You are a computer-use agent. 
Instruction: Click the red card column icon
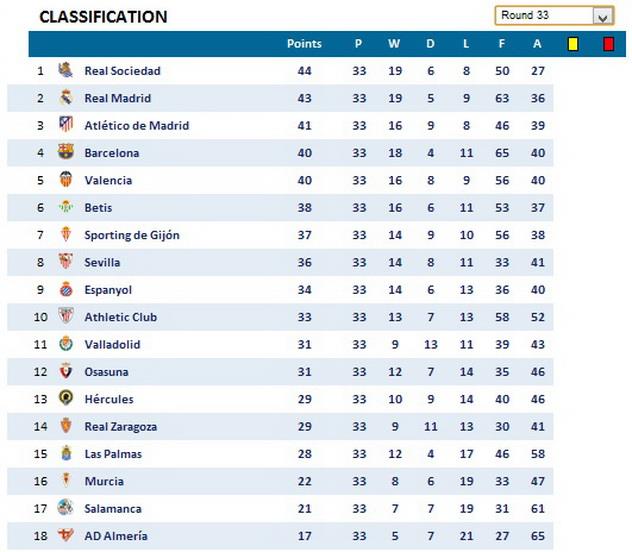[608, 44]
